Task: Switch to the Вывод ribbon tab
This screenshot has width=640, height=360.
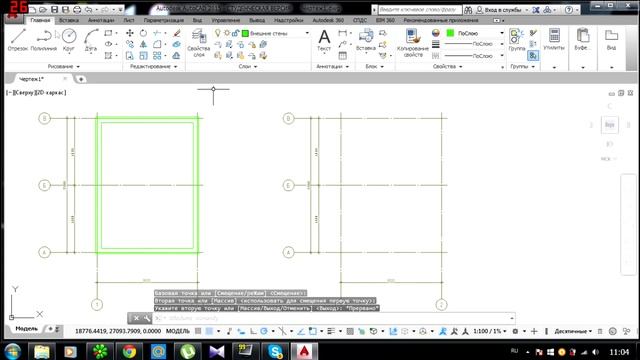Action: coord(257,20)
